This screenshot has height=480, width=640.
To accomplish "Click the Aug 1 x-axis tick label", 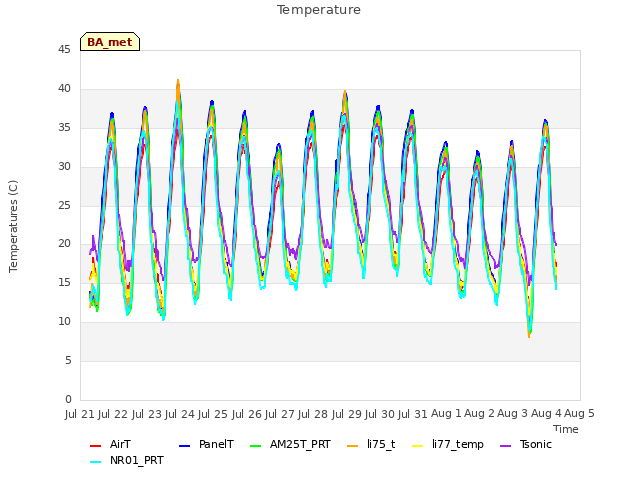I will point(446,414).
